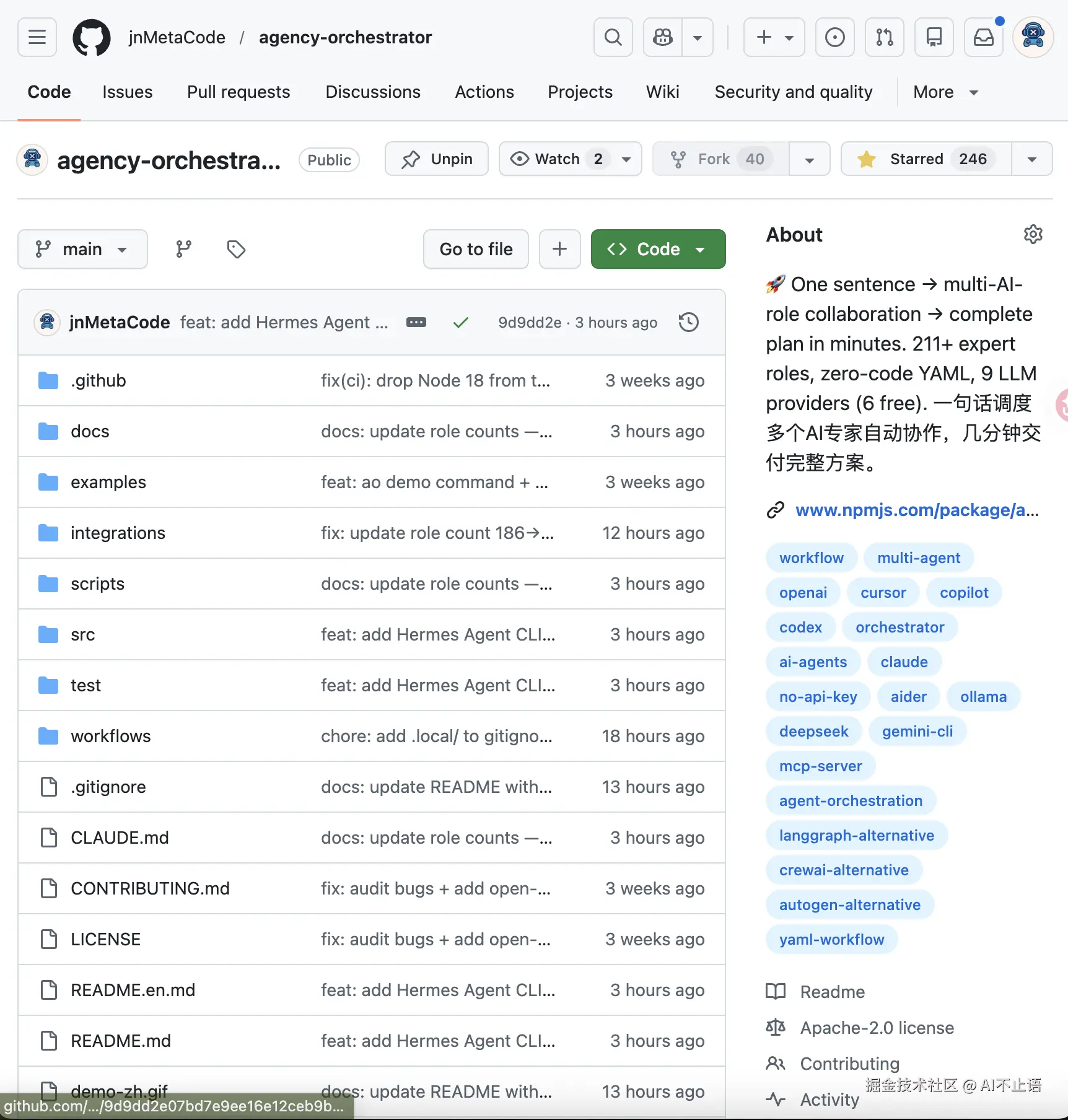Viewport: 1068px width, 1120px height.
Task: Open the docs folder
Action: 90,431
